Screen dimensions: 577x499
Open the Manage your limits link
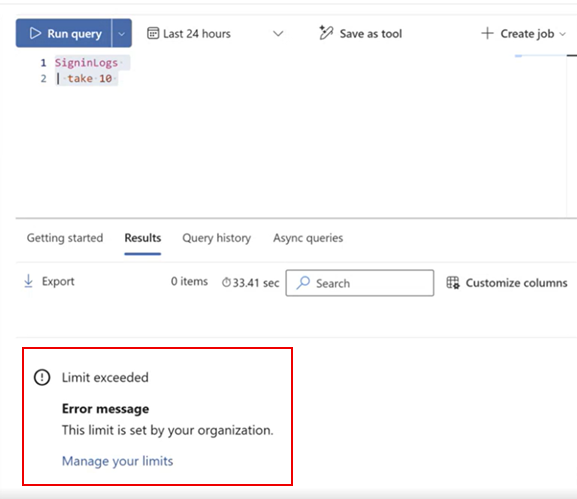(x=117, y=461)
